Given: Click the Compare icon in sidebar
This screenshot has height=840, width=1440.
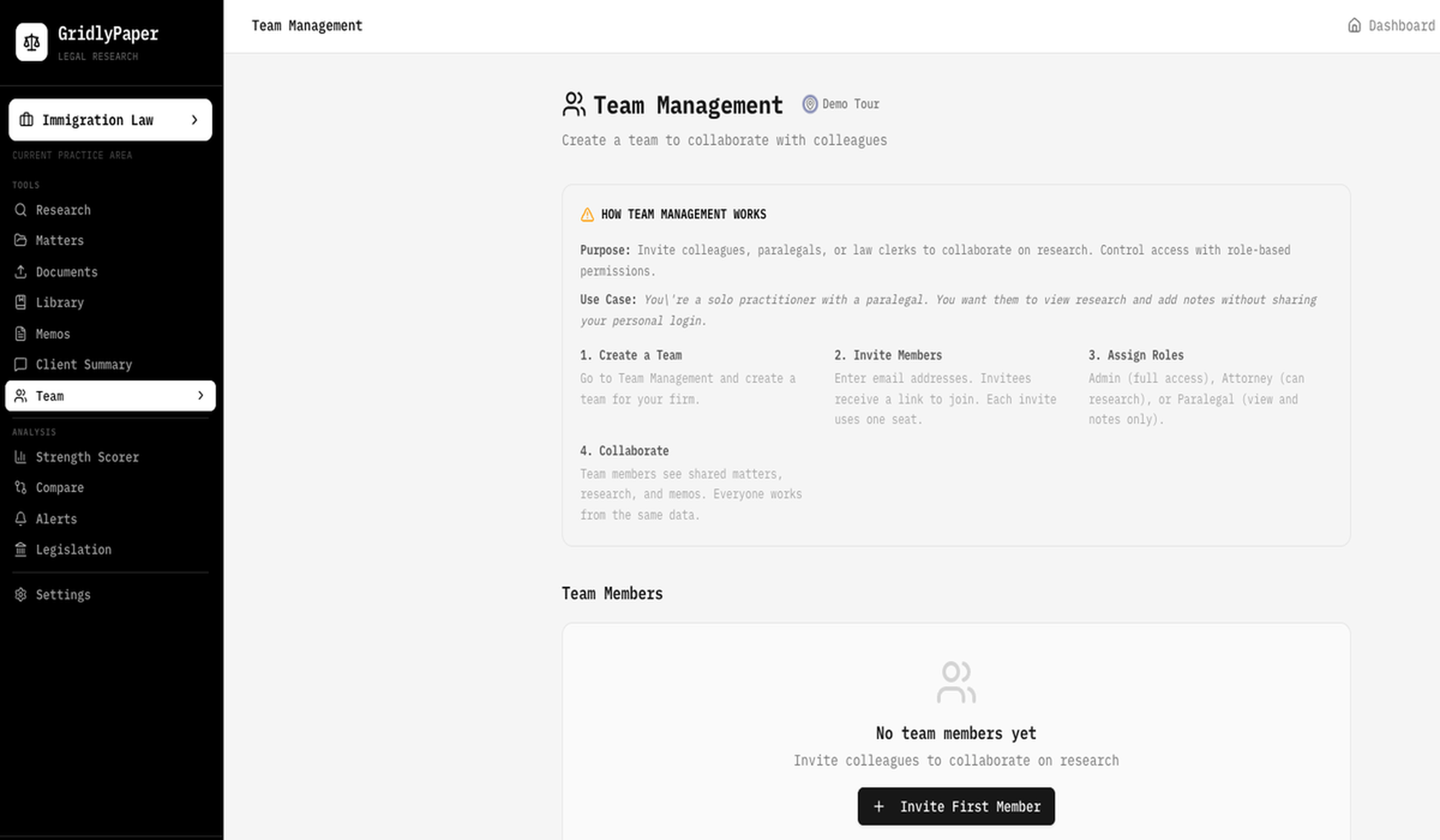Looking at the screenshot, I should tap(20, 488).
